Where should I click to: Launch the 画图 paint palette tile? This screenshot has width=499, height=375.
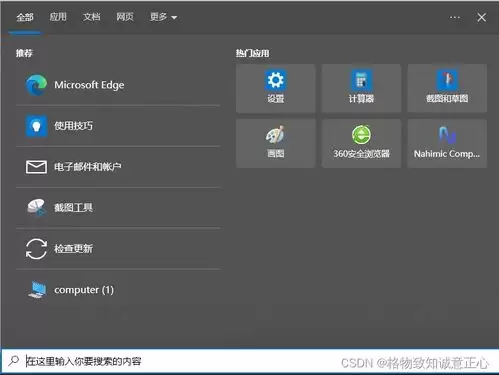click(276, 143)
